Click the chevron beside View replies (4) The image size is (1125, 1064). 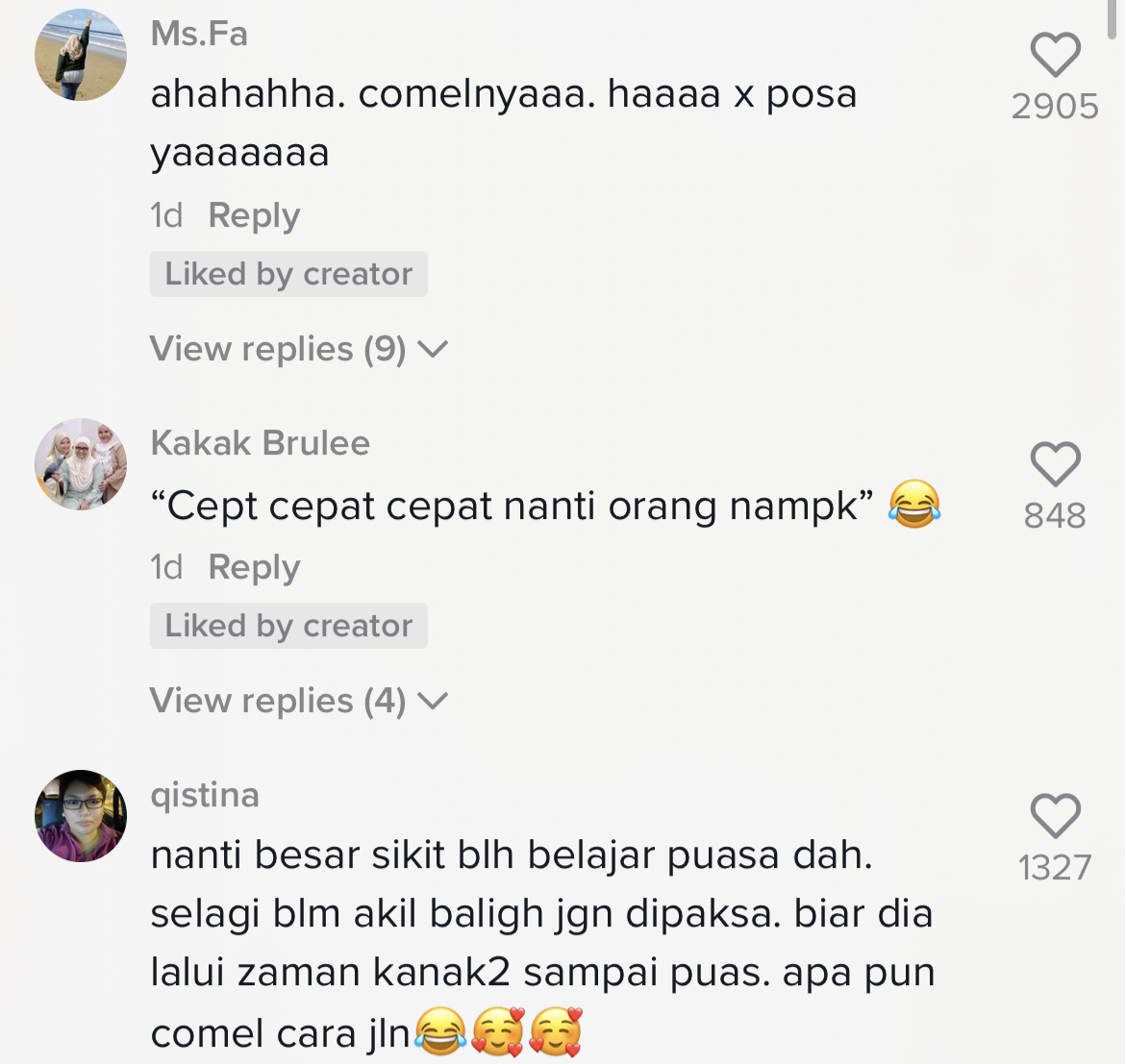click(x=433, y=702)
